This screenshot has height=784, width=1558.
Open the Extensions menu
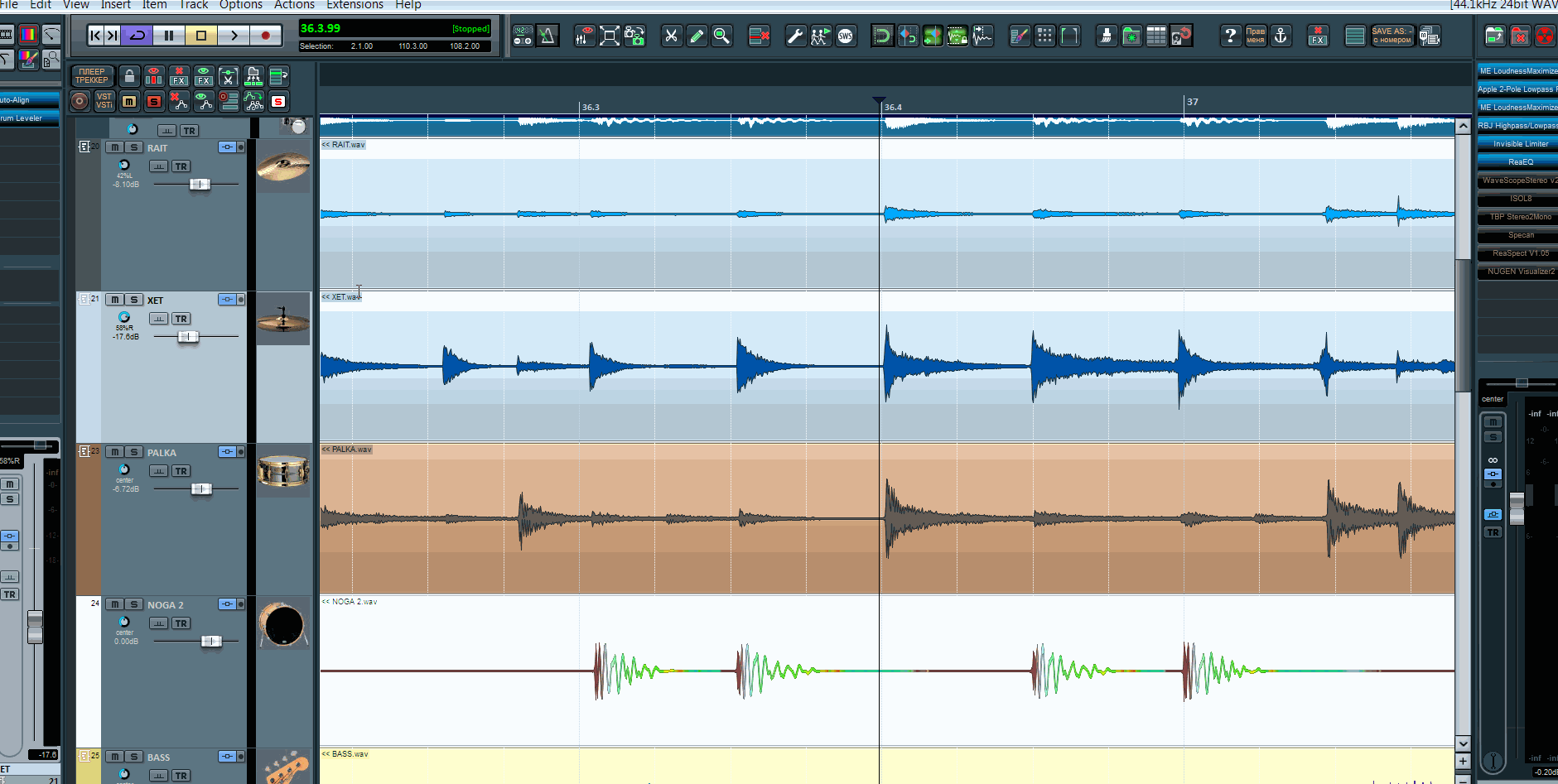[355, 5]
